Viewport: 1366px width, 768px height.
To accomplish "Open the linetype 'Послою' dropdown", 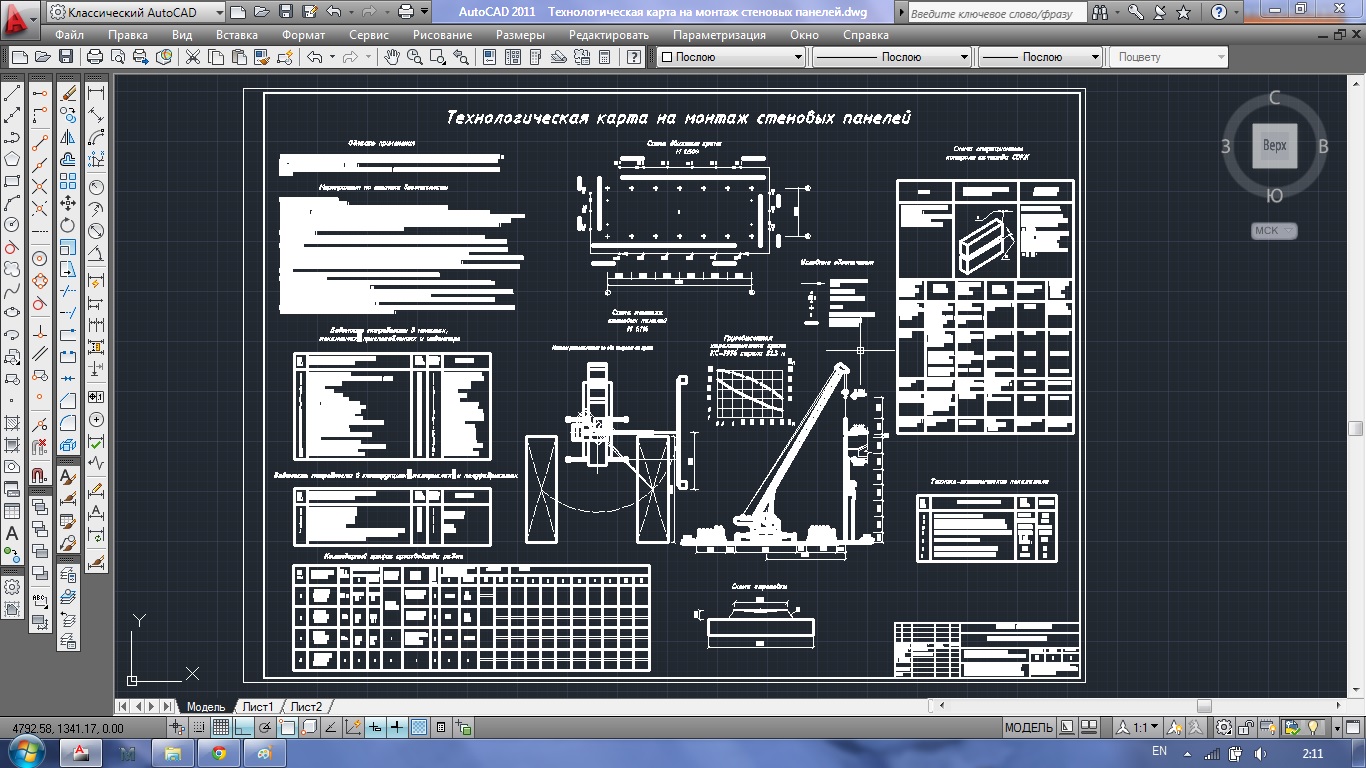I will tap(892, 57).
